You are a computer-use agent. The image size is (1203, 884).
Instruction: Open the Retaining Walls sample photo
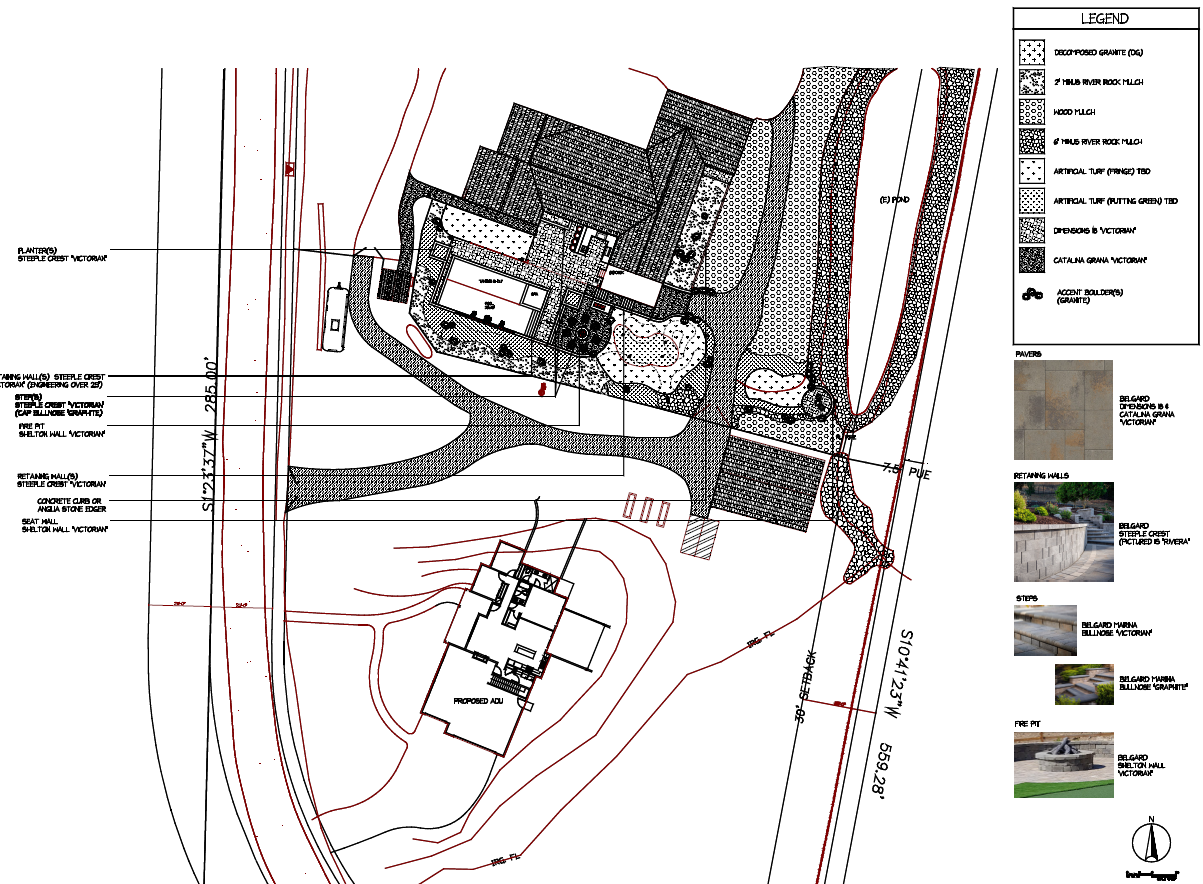1062,532
